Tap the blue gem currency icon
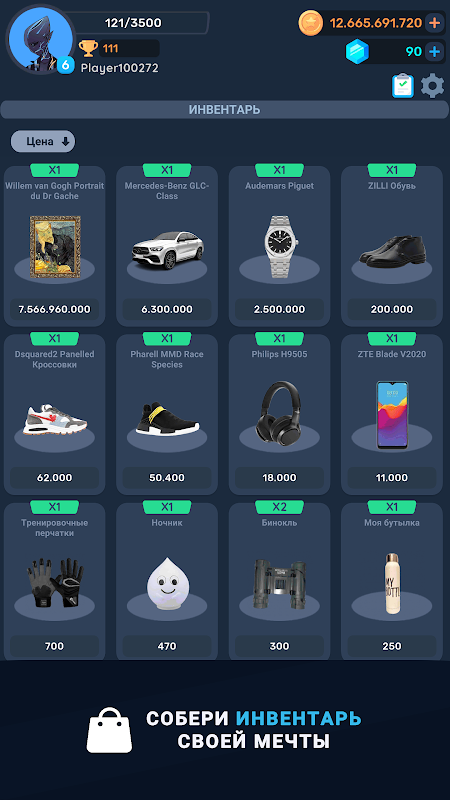Screen dimensions: 450x800 tap(357, 51)
